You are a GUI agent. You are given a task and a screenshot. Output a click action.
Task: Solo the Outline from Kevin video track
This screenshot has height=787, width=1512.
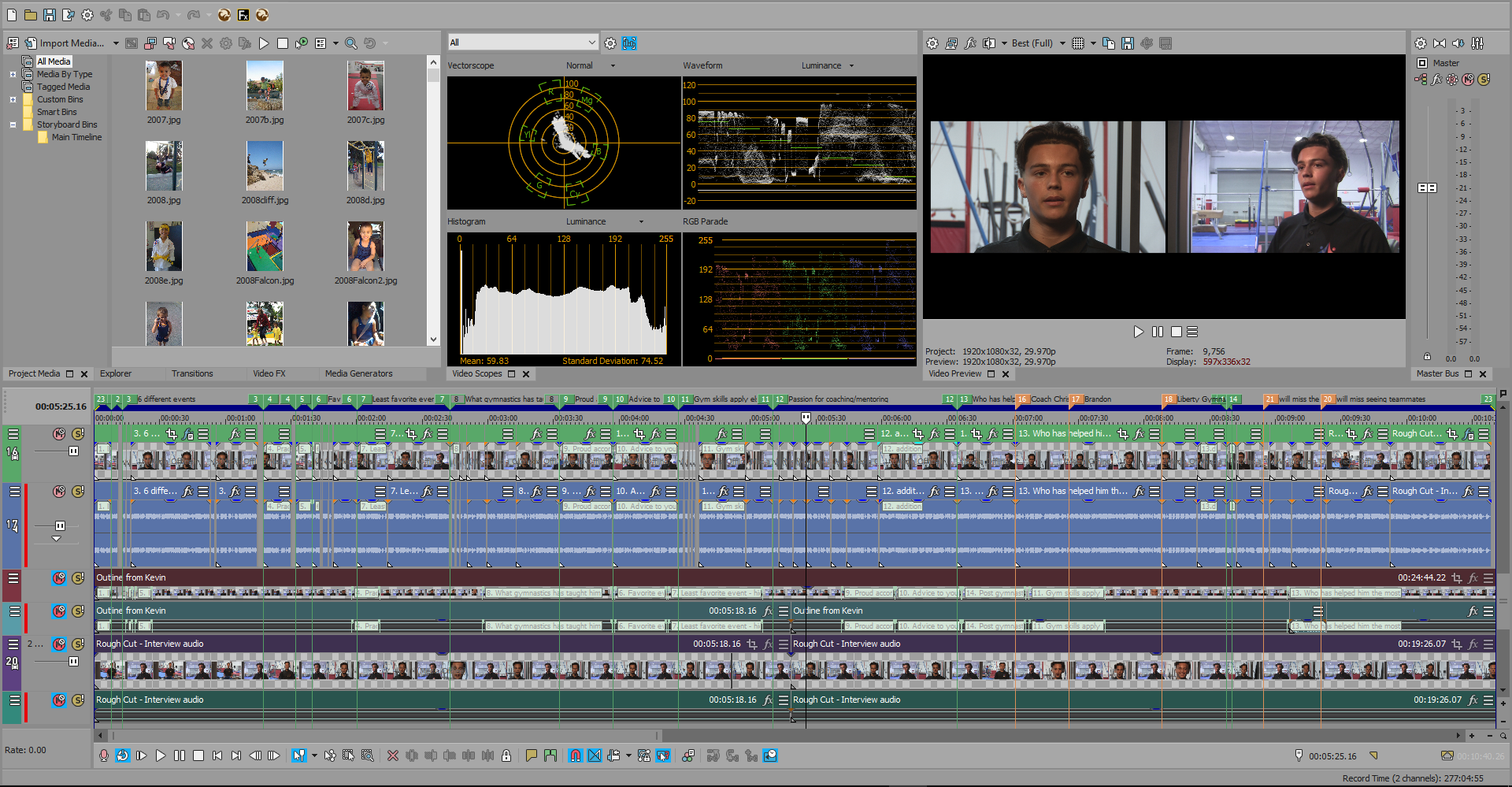pyautogui.click(x=78, y=578)
